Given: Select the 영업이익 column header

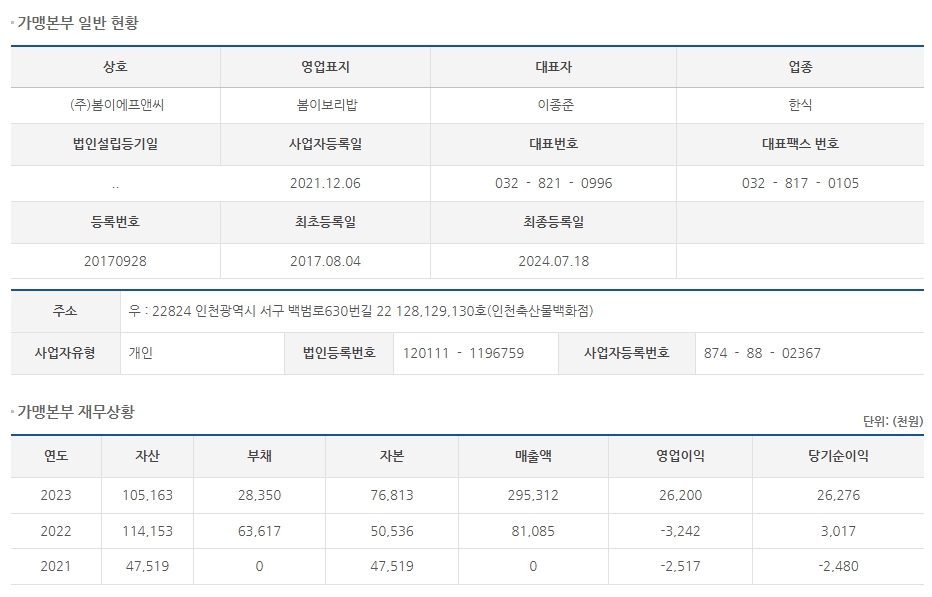Looking at the screenshot, I should coord(681,456).
